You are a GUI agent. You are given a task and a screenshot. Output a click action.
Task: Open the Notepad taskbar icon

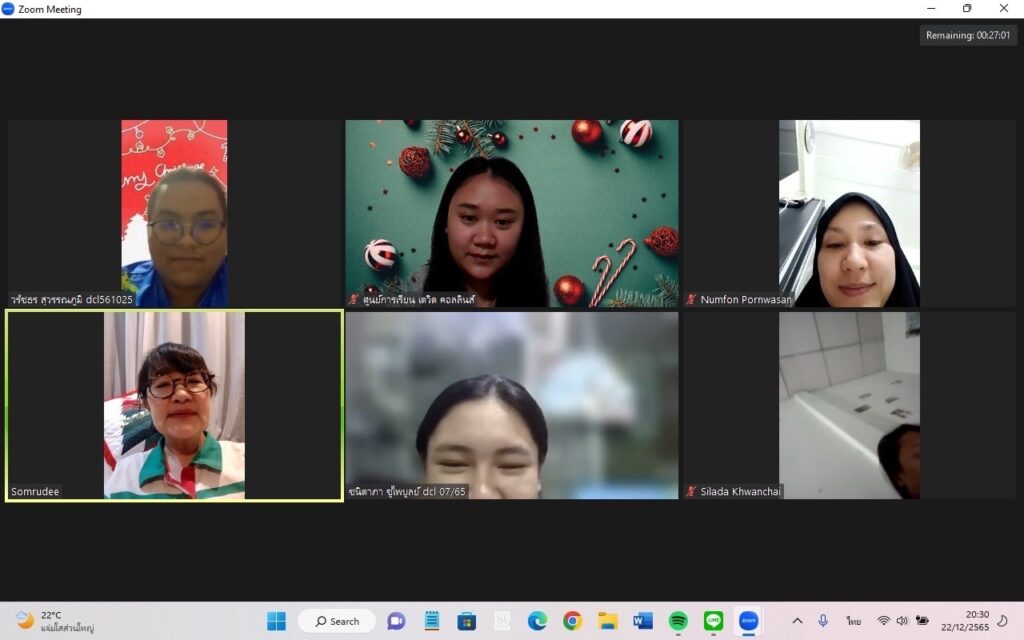(x=432, y=621)
